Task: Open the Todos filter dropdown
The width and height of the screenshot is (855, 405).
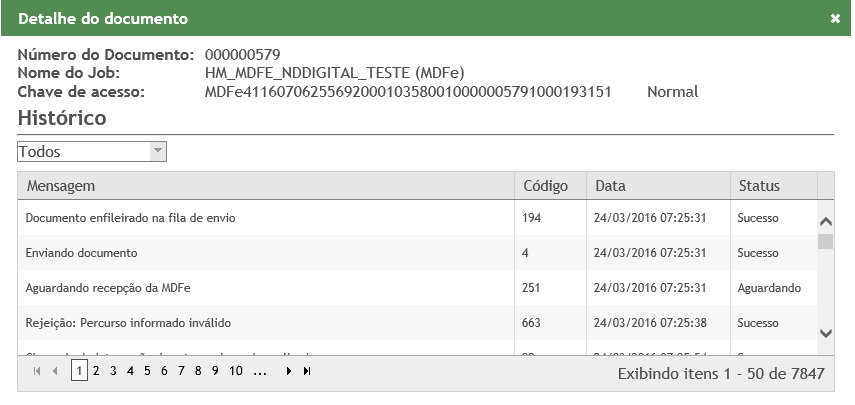Action: click(92, 151)
